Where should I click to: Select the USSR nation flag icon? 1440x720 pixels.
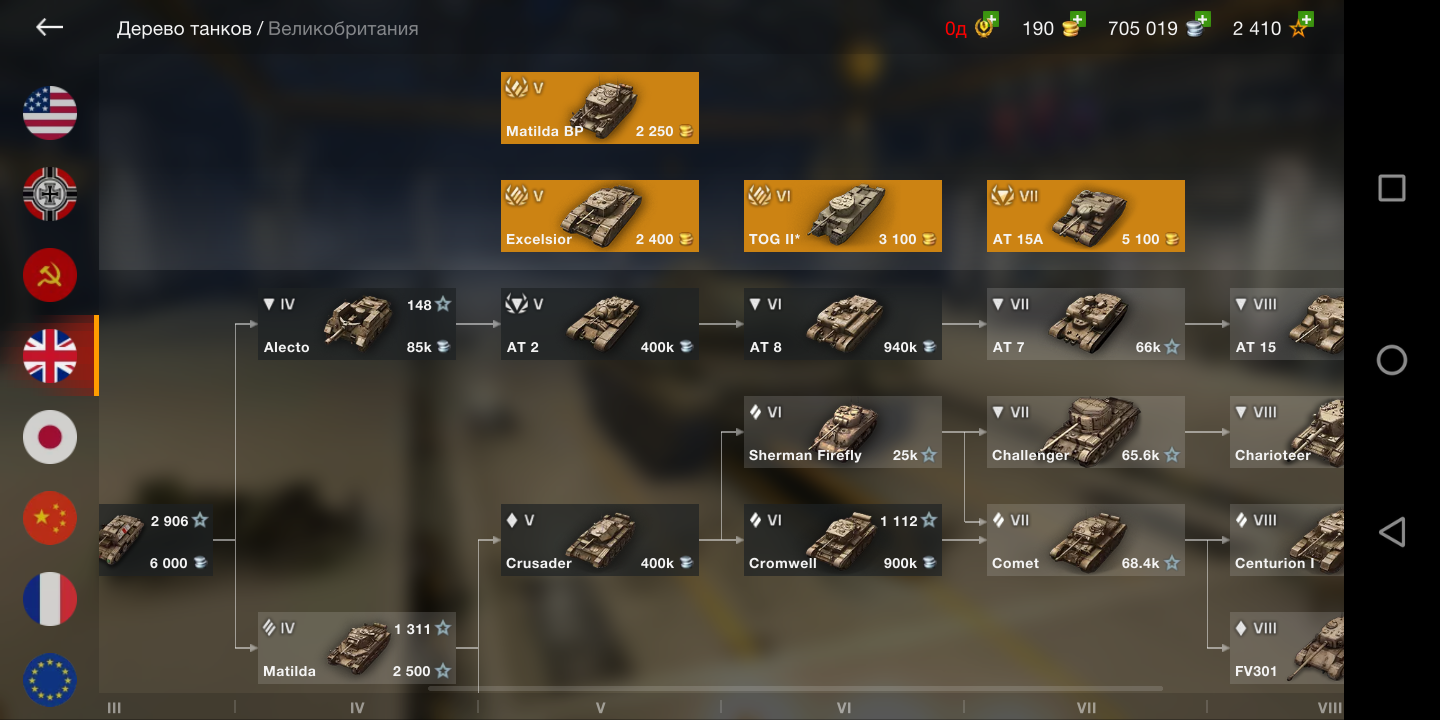pyautogui.click(x=50, y=274)
